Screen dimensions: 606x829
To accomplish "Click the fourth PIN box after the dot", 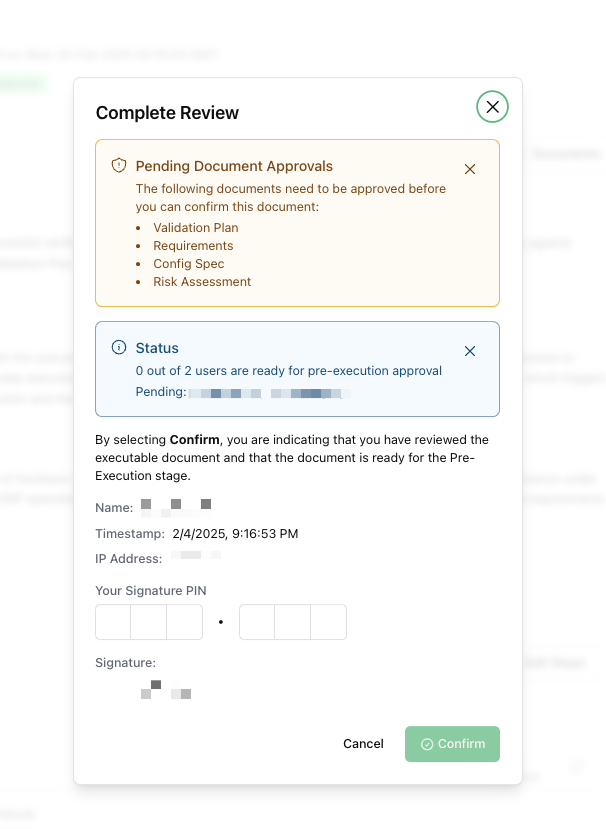I will [x=256, y=622].
